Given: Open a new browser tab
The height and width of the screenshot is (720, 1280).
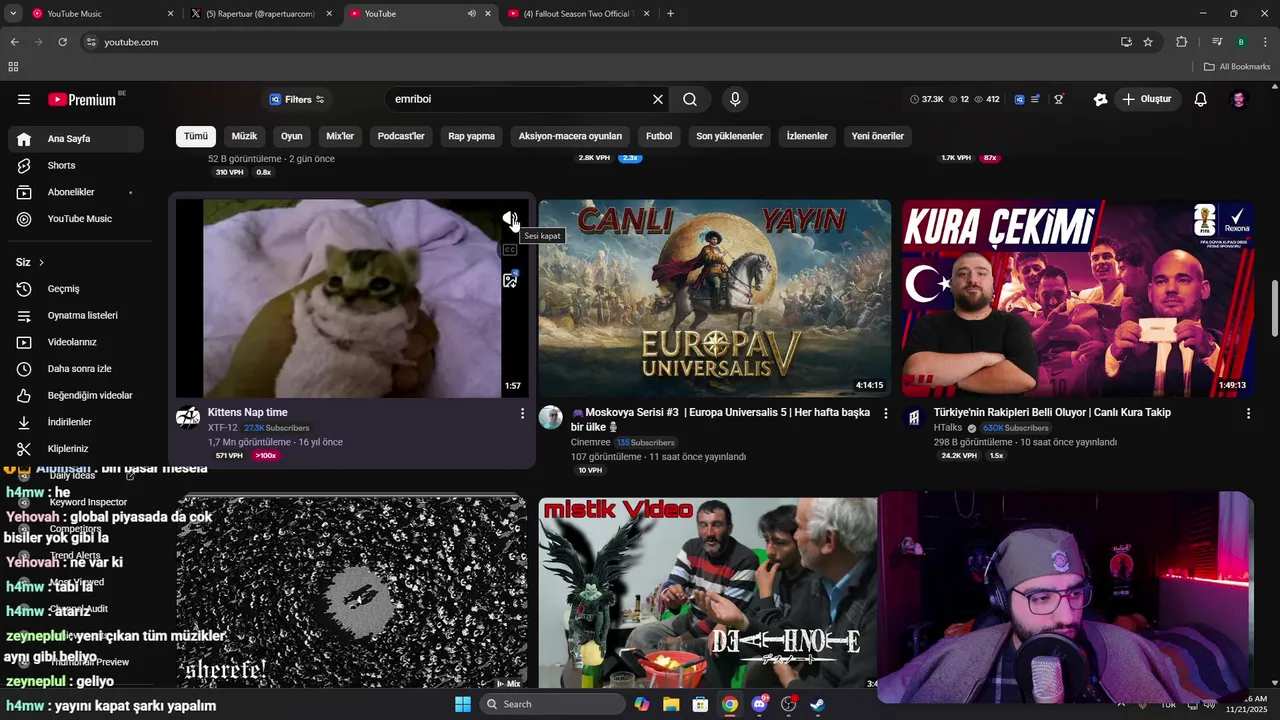Looking at the screenshot, I should coord(670,14).
